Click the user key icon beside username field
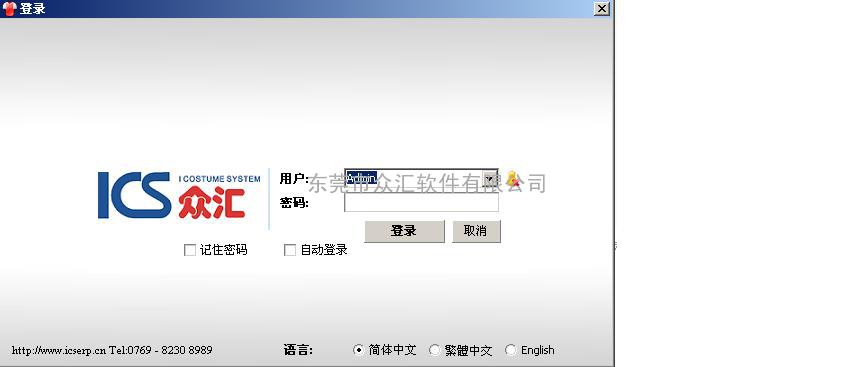The width and height of the screenshot is (853, 367). [x=512, y=179]
